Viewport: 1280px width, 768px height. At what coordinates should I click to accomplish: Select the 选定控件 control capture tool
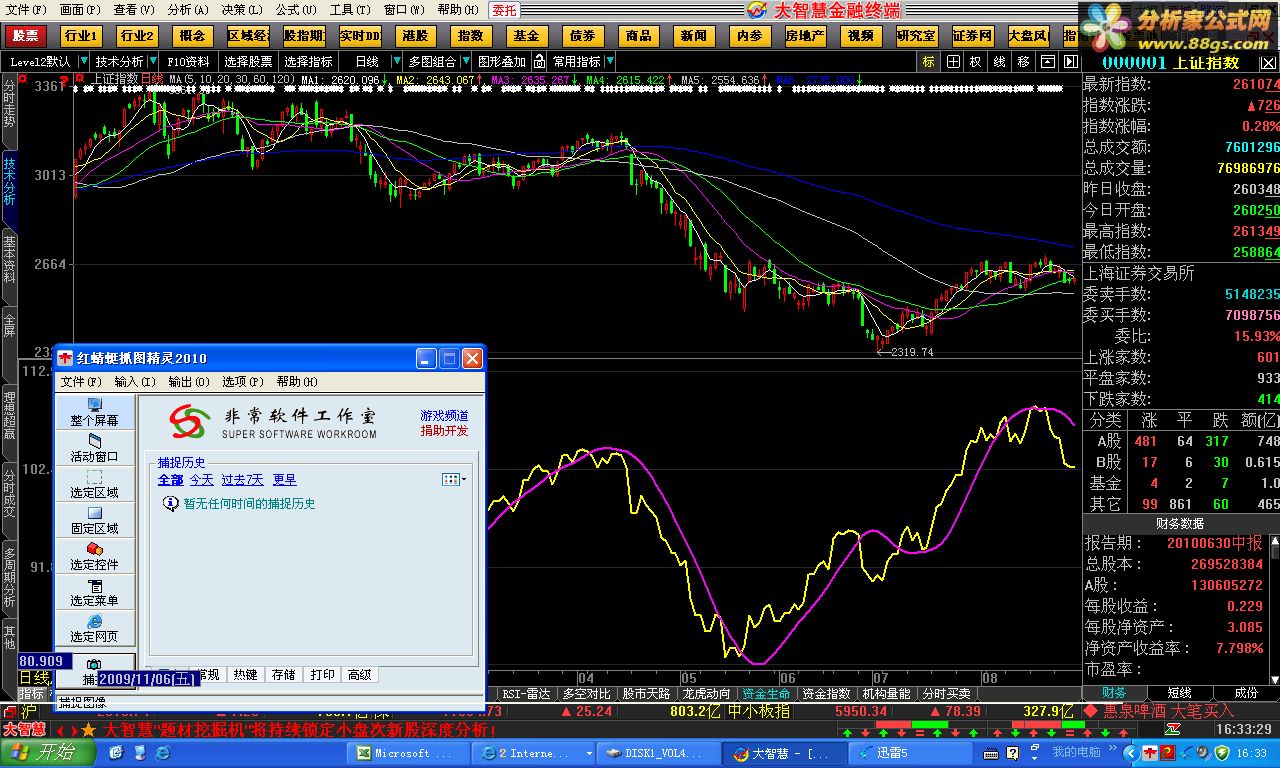tap(94, 556)
